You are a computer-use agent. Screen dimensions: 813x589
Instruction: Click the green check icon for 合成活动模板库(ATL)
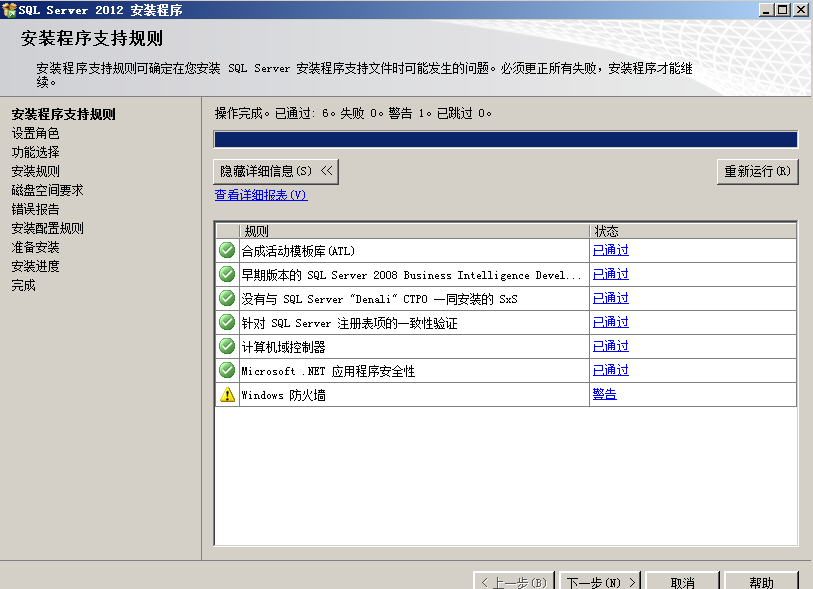click(227, 250)
